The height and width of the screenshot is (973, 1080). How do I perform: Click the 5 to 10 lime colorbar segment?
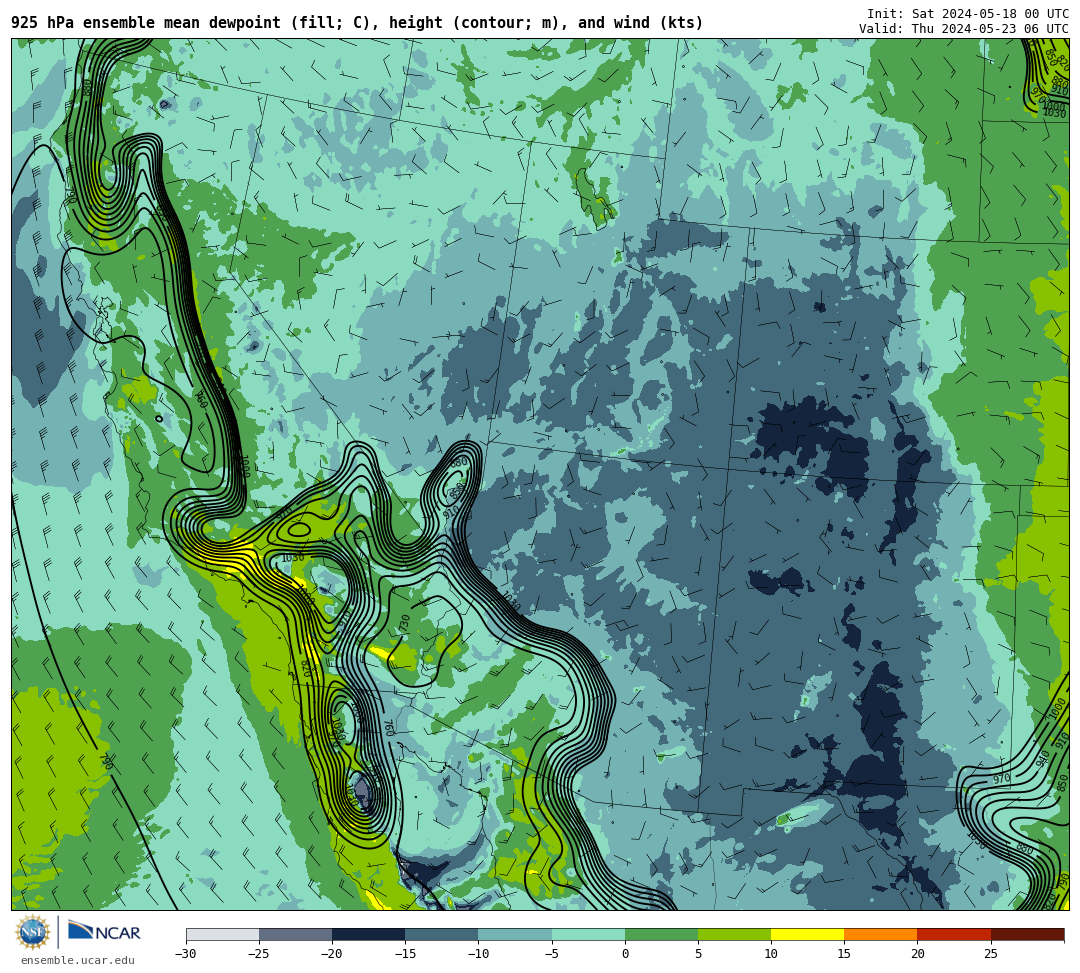coord(734,934)
